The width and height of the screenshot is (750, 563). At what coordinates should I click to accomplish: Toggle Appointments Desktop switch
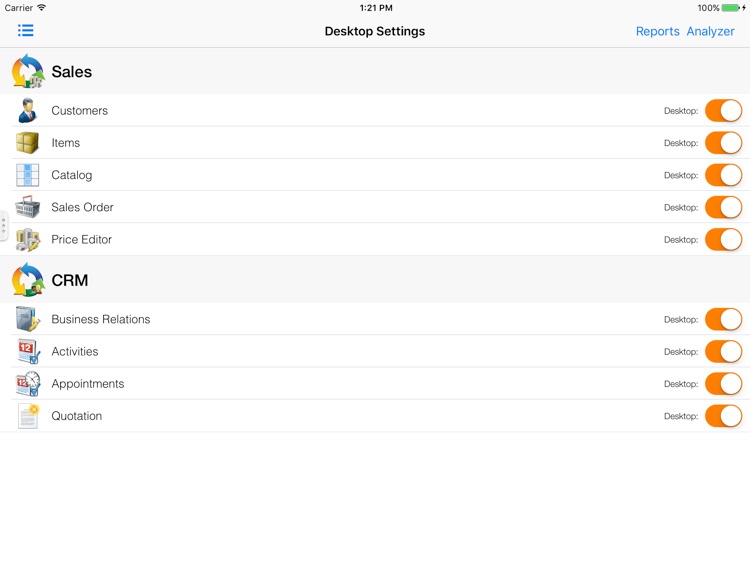coord(723,384)
